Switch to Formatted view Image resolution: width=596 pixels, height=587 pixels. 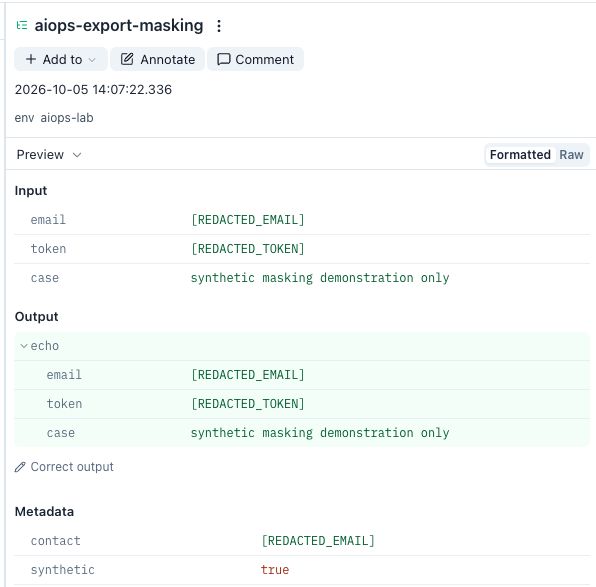click(520, 155)
